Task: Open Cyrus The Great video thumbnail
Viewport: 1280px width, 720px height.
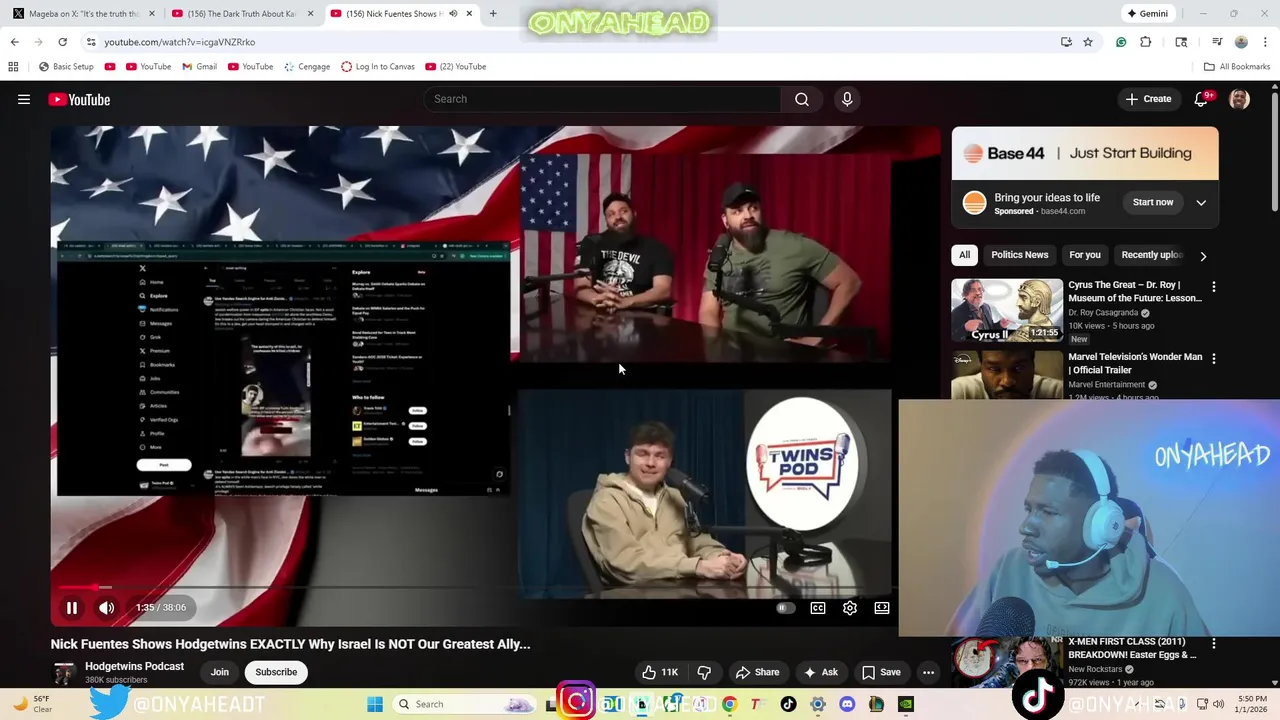Action: pyautogui.click(x=1007, y=310)
